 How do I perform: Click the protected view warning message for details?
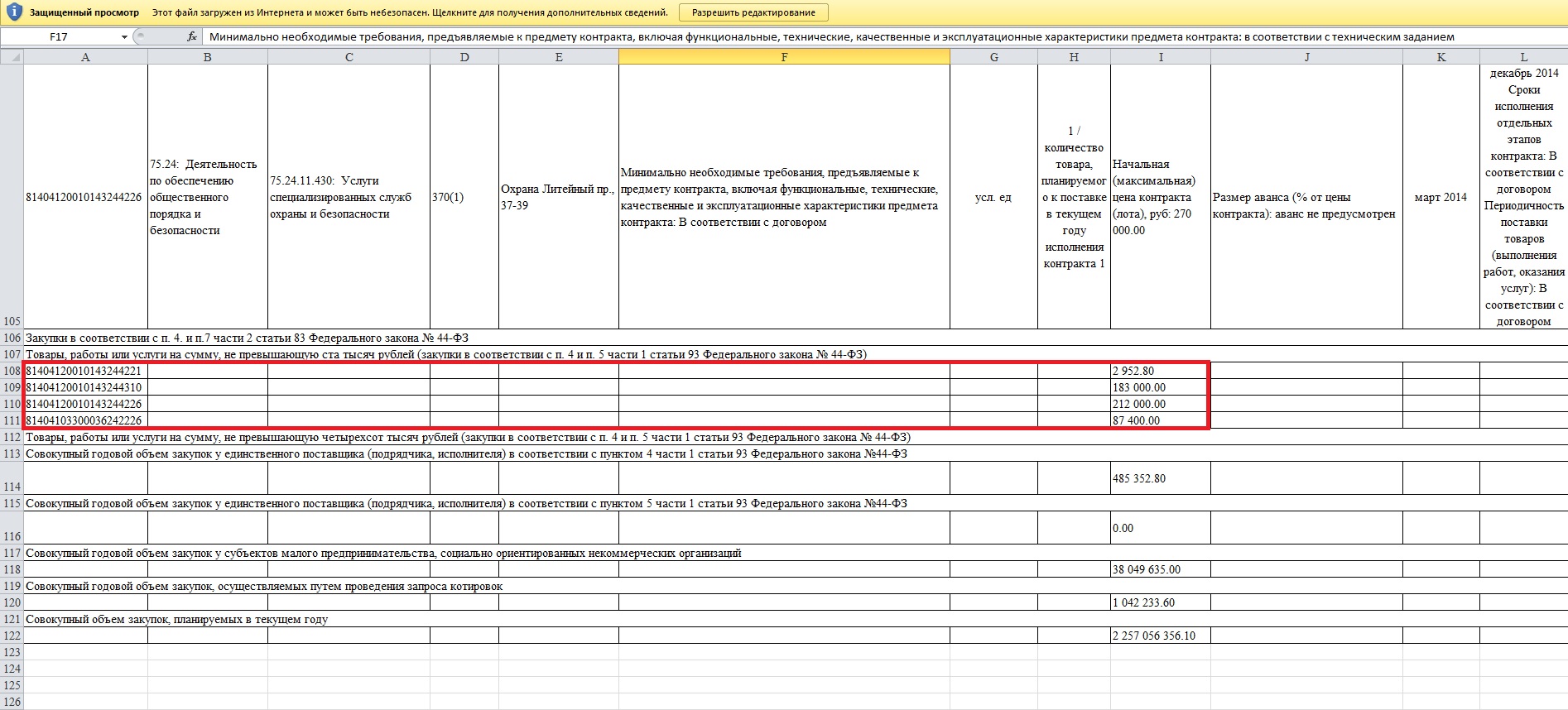tap(410, 12)
